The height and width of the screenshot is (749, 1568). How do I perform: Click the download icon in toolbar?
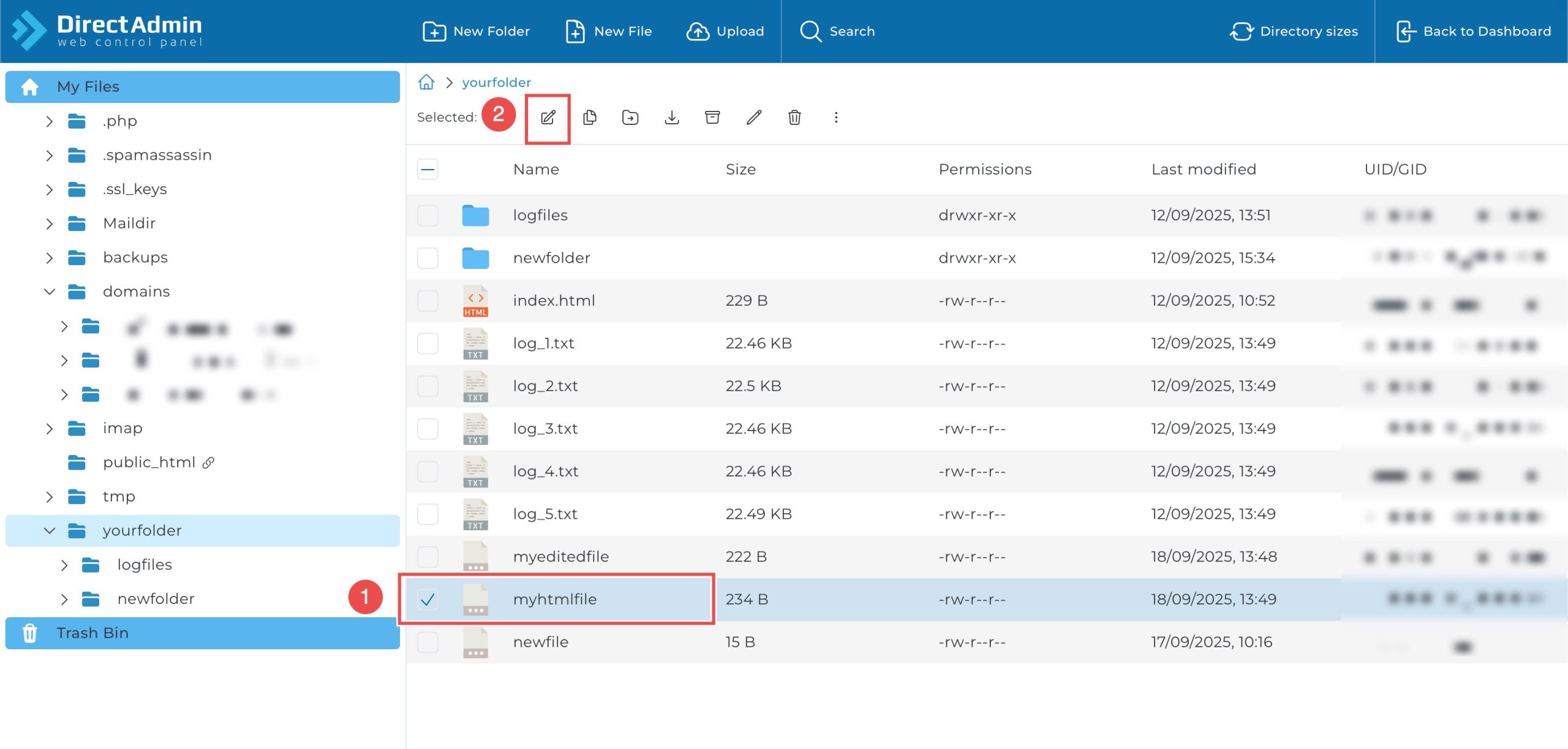[x=671, y=118]
